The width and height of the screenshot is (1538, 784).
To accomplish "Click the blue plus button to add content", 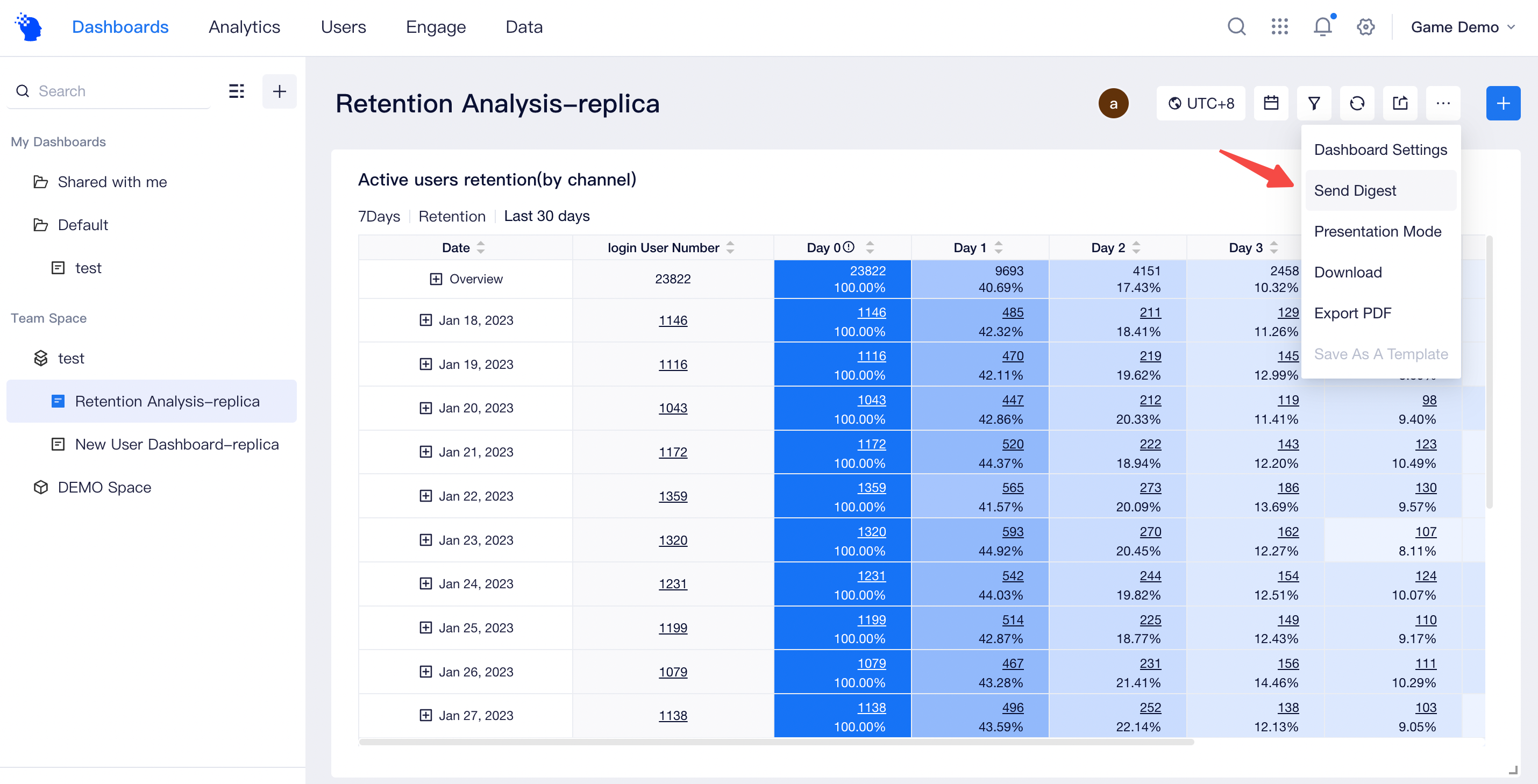I will pyautogui.click(x=1504, y=103).
